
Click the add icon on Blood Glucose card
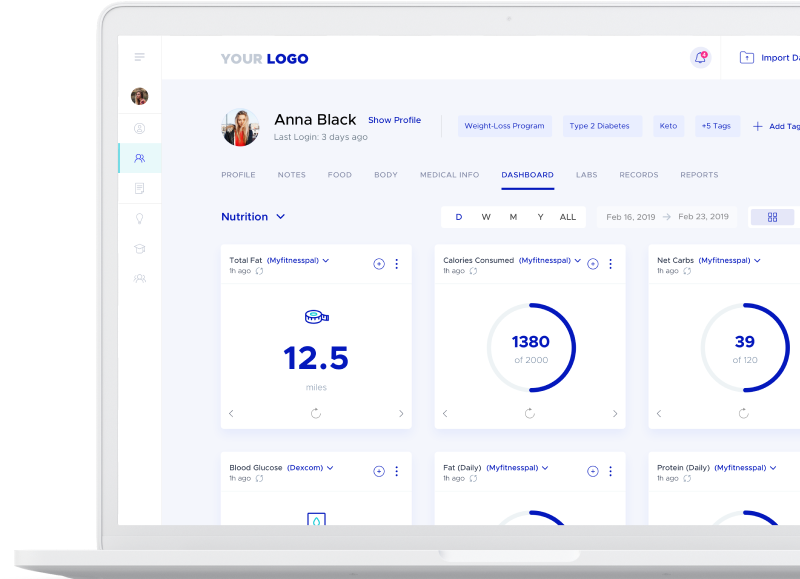(x=379, y=471)
